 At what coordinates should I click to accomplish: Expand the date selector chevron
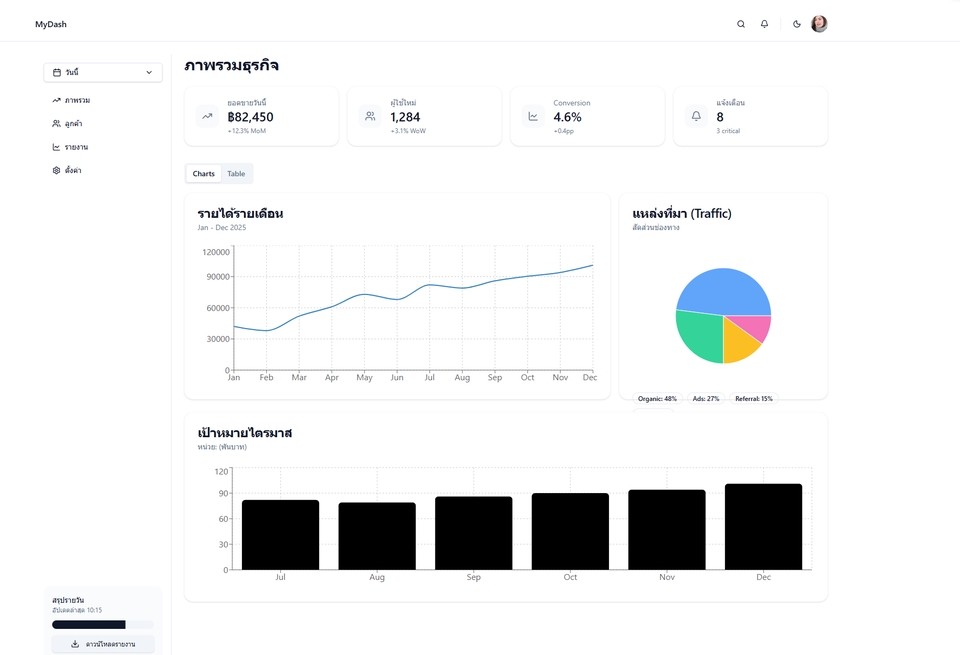tap(148, 72)
